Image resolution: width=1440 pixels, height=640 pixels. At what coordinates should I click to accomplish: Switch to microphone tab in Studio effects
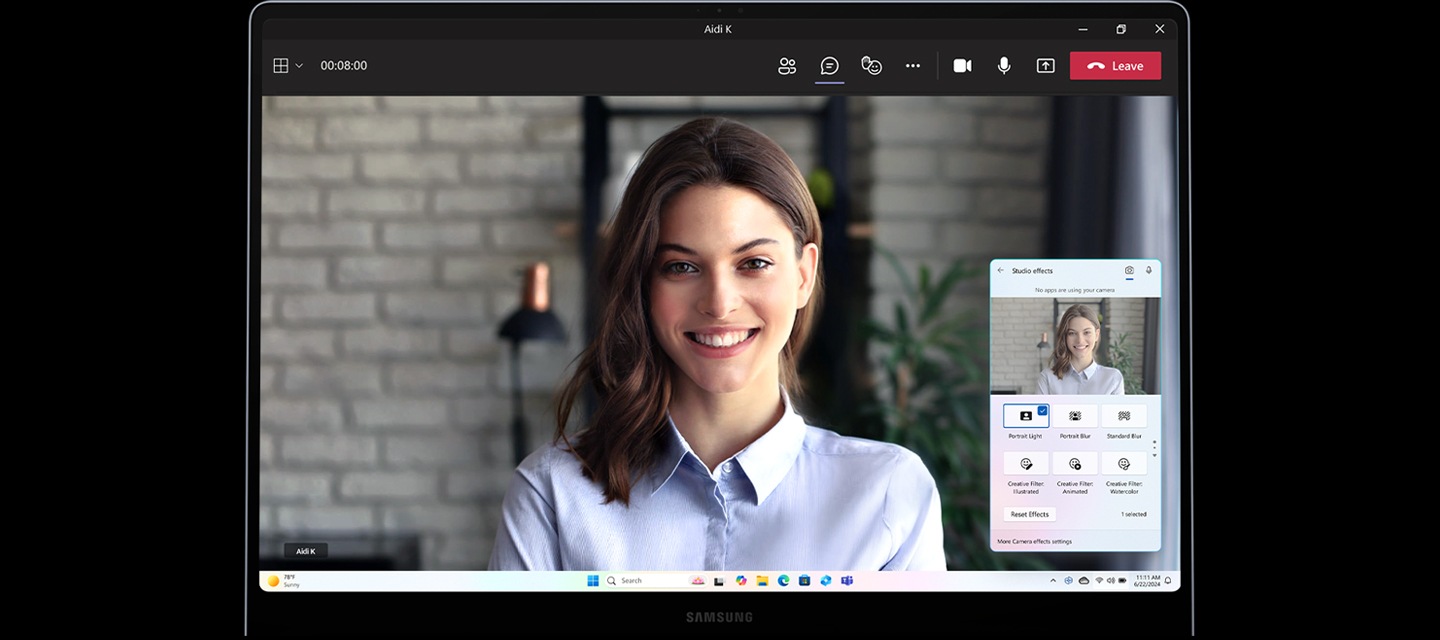coord(1149,271)
